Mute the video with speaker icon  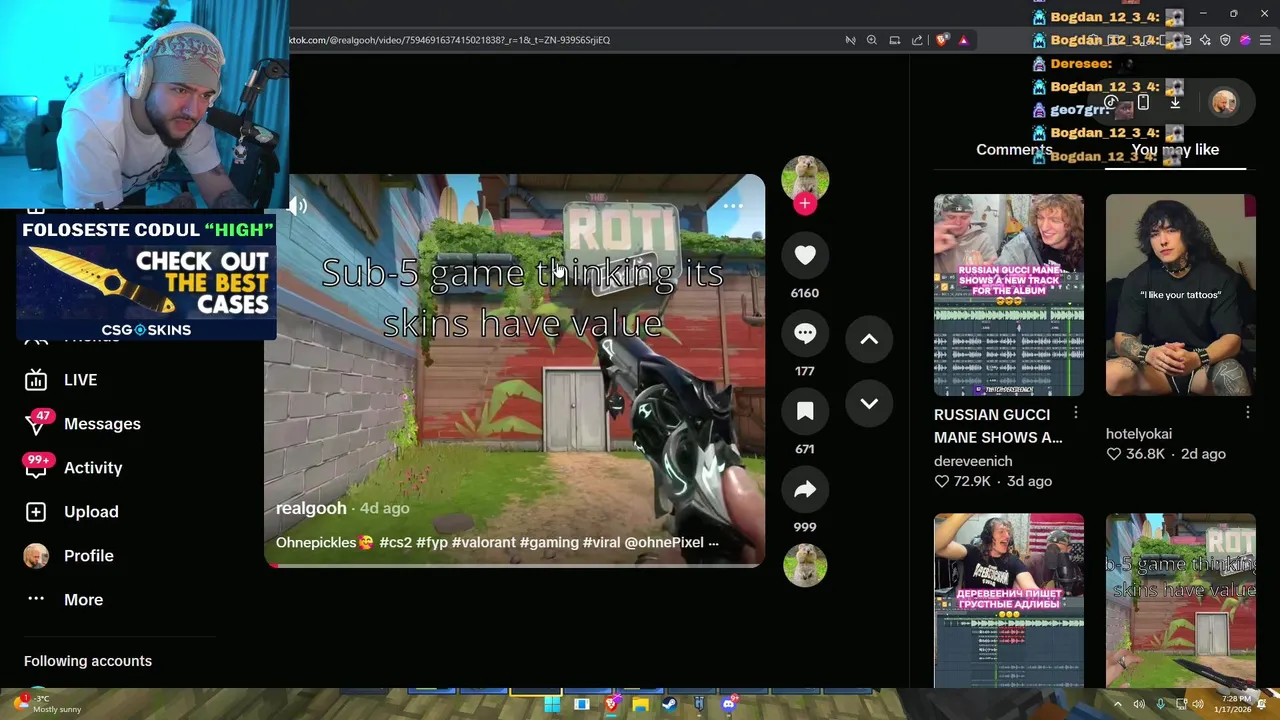tap(298, 206)
